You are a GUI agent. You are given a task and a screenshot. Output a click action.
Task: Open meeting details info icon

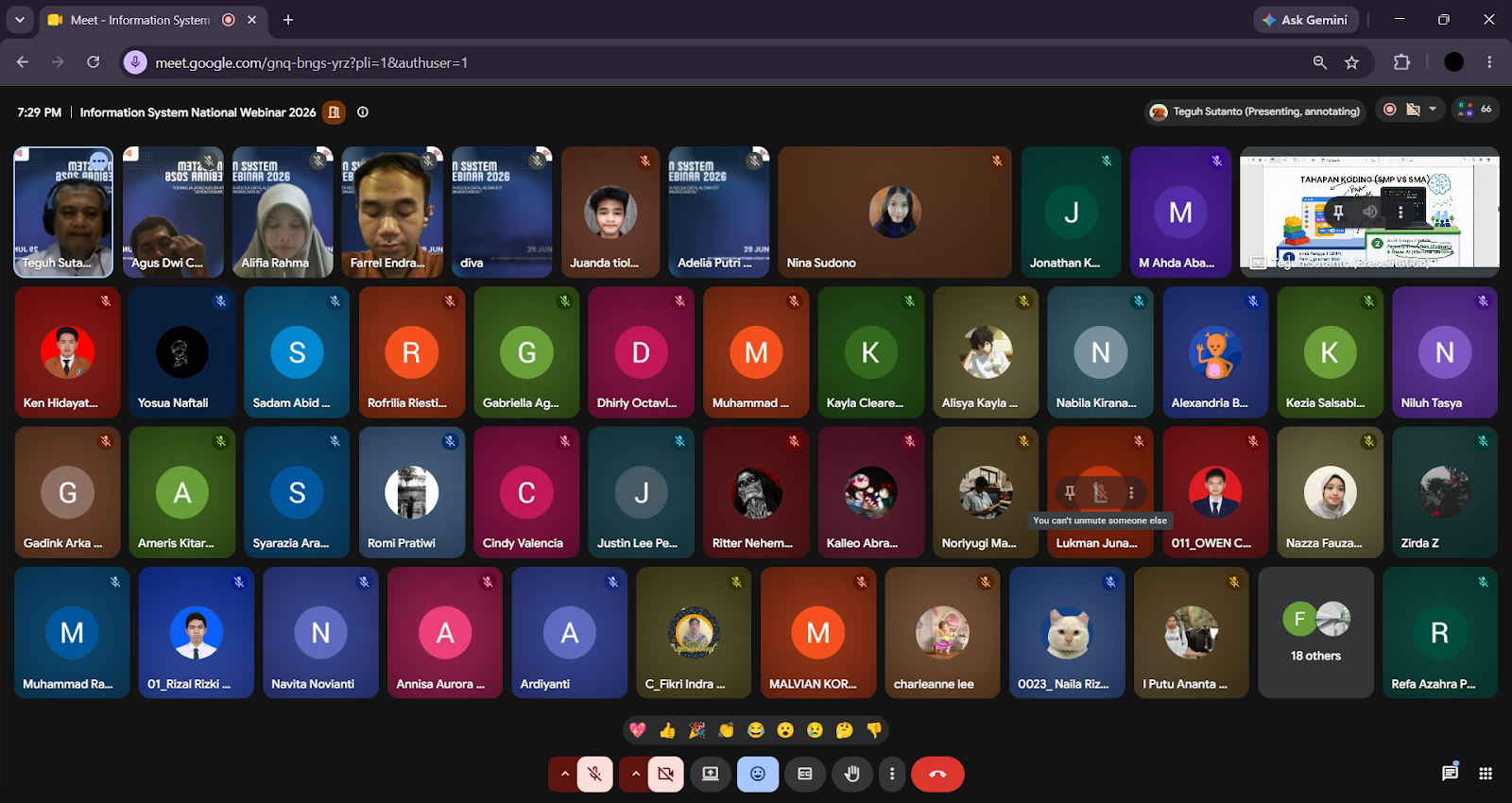[x=363, y=112]
